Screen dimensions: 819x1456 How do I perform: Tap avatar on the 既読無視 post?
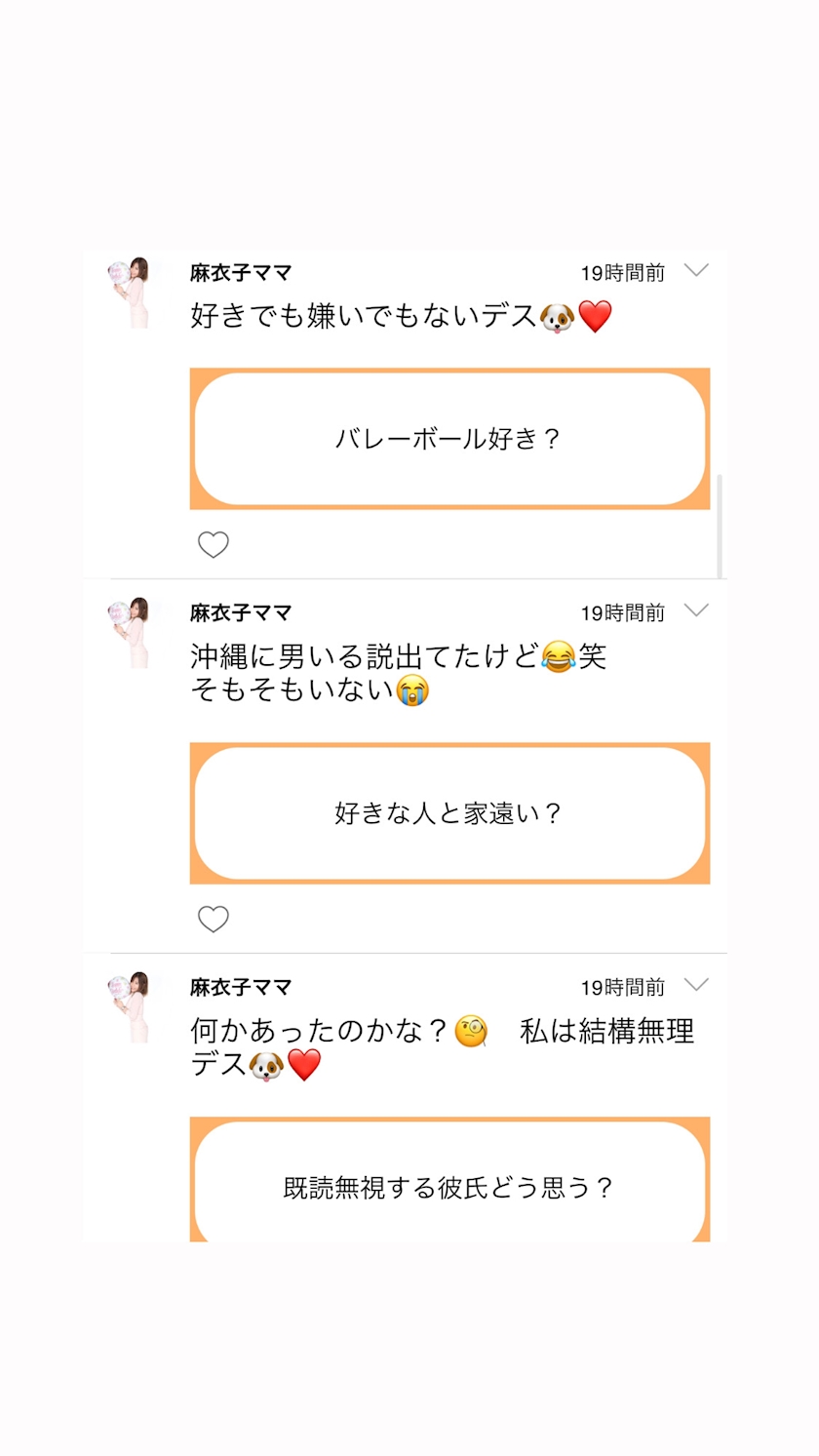[x=128, y=1006]
